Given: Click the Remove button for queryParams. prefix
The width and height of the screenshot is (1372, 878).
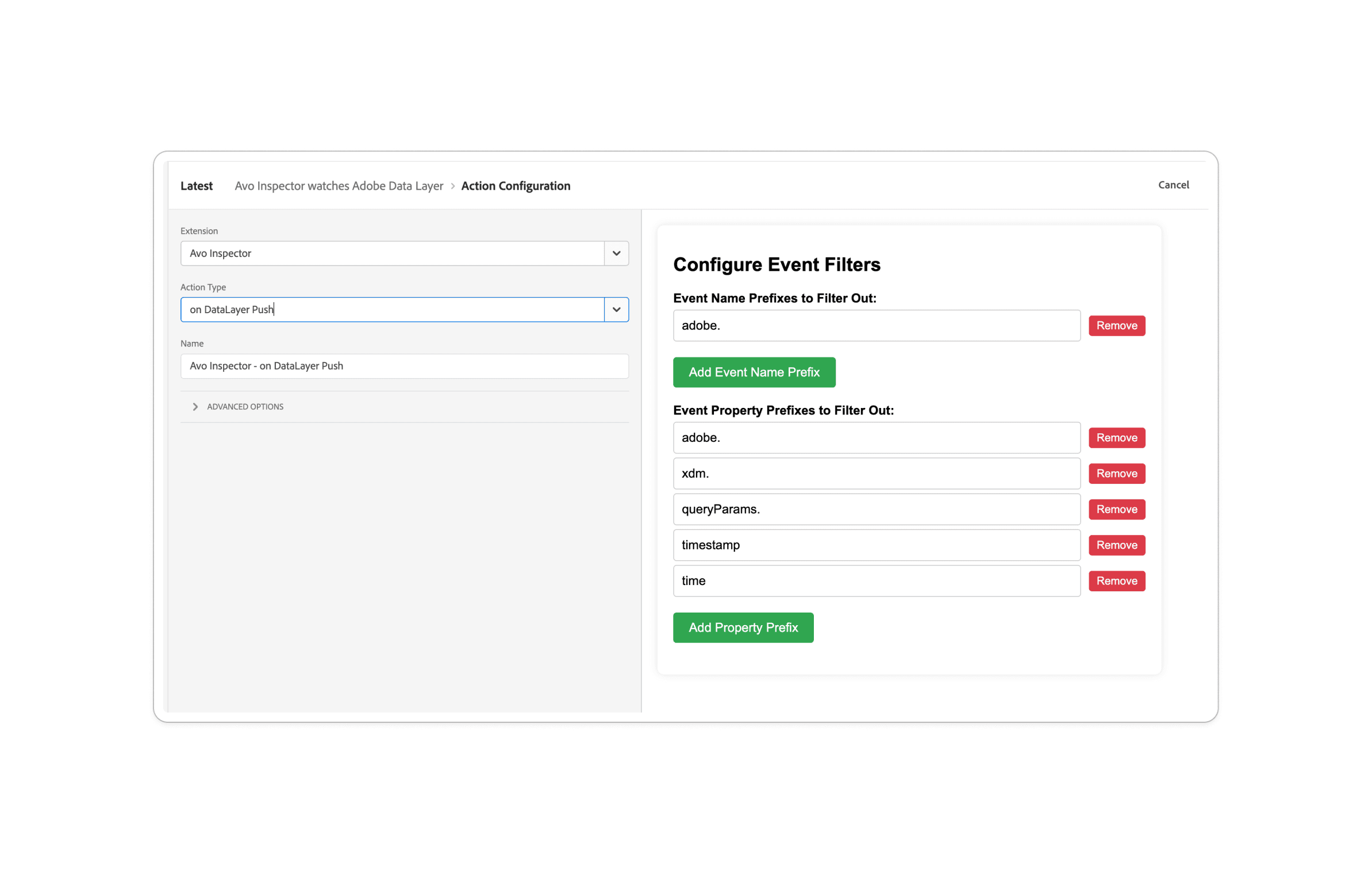Looking at the screenshot, I should point(1116,509).
